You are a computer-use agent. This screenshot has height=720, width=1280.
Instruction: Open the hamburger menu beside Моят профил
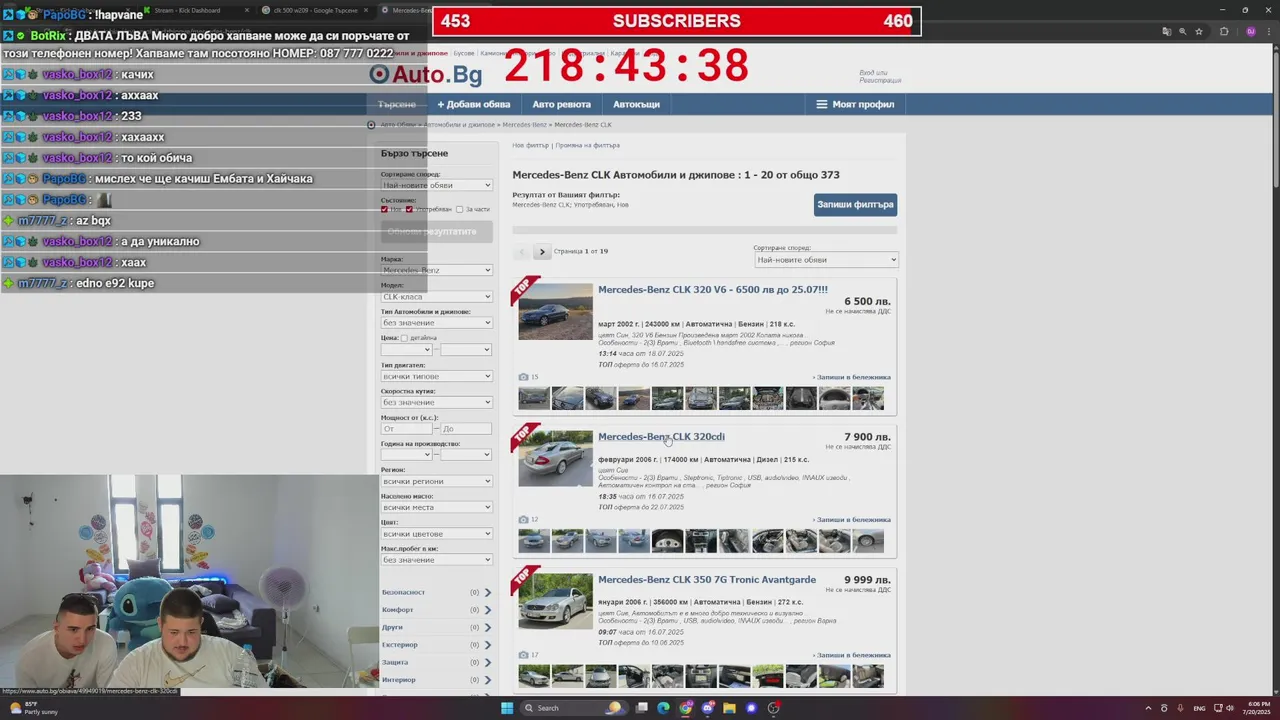(x=822, y=104)
